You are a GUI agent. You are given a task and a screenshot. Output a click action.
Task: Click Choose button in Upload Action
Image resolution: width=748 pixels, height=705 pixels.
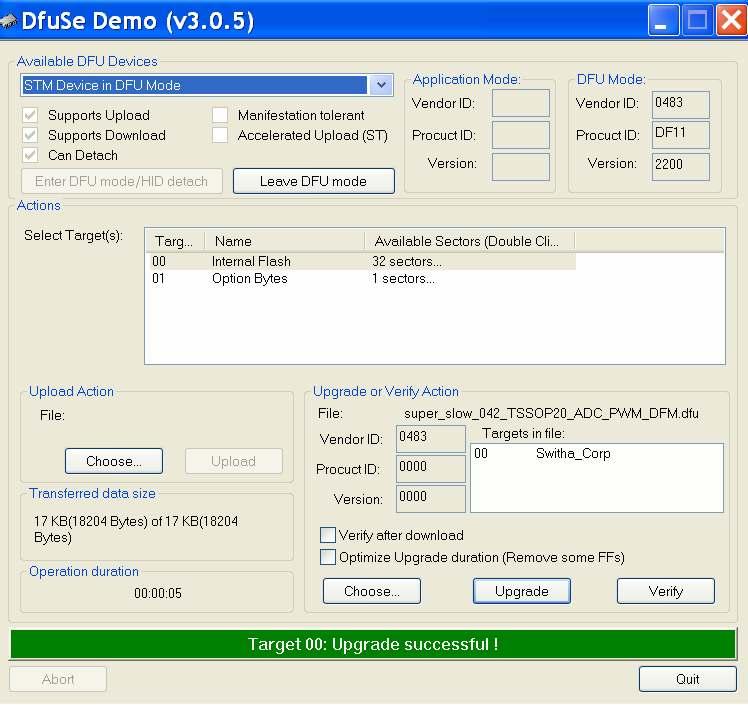(x=114, y=461)
